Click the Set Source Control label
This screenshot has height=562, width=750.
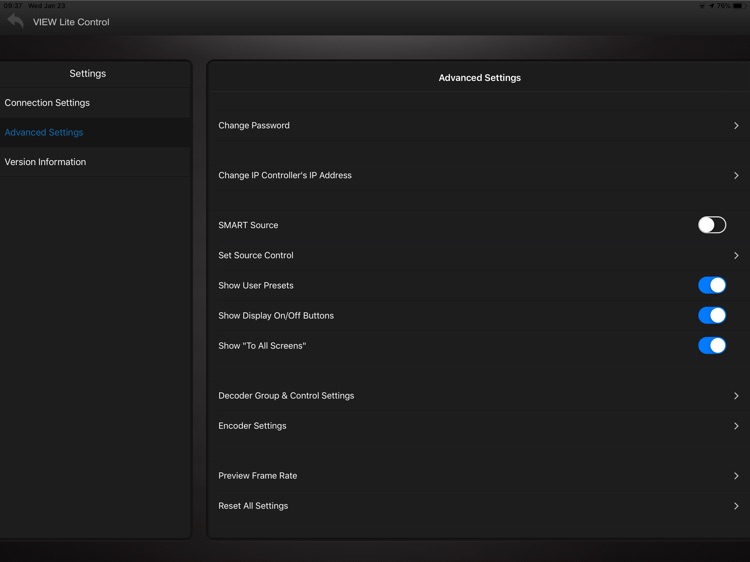pyautogui.click(x=256, y=255)
